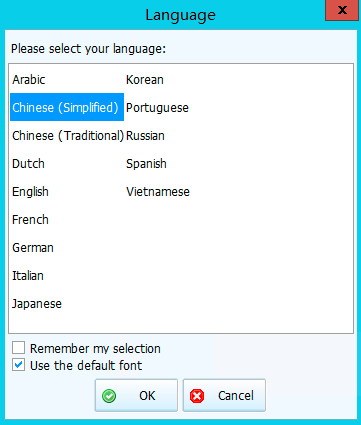Image resolution: width=361 pixels, height=425 pixels.
Task: Click the green checkmark icon on OK
Action: point(109,396)
